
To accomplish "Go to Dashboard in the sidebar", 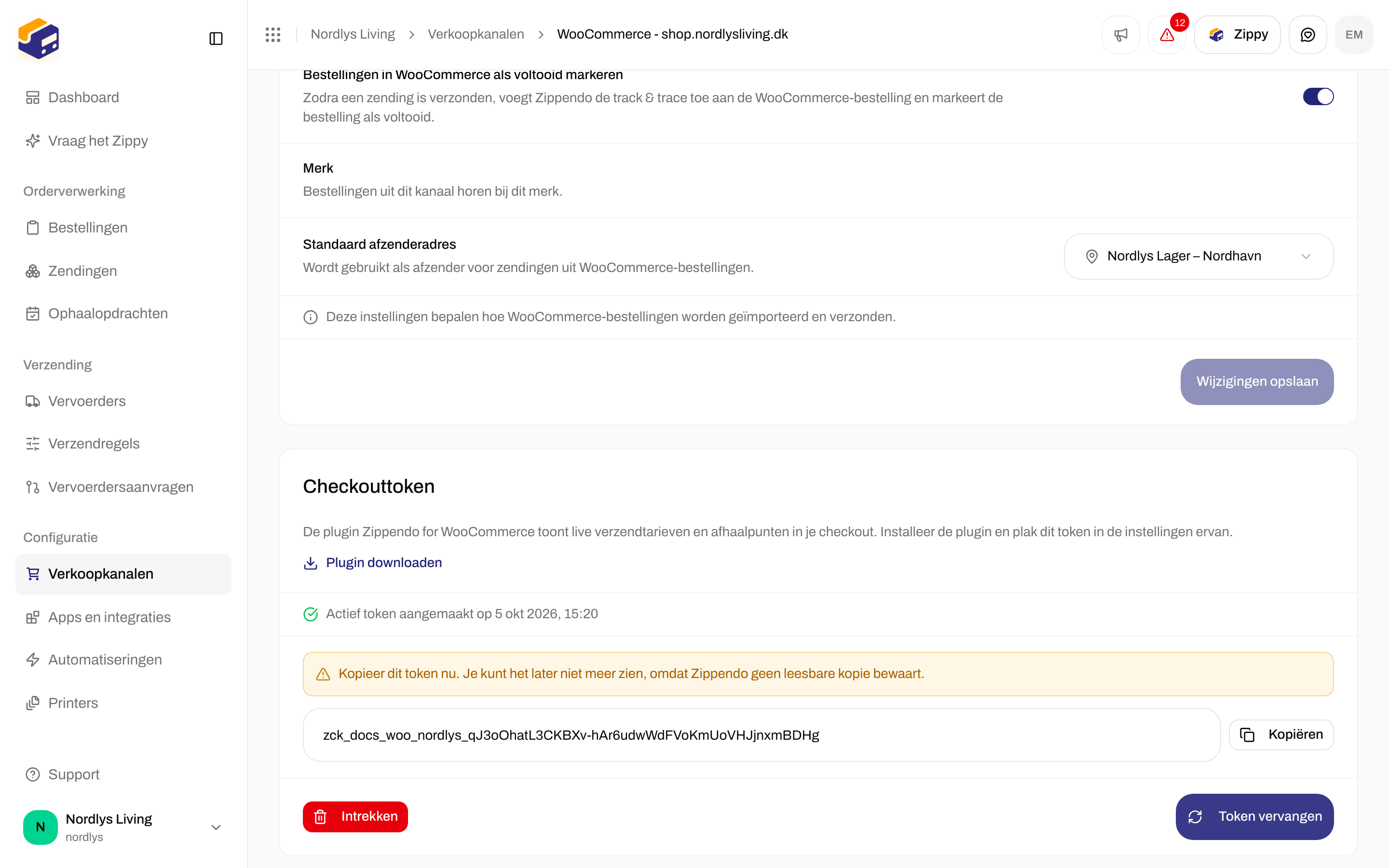I will pos(123,97).
